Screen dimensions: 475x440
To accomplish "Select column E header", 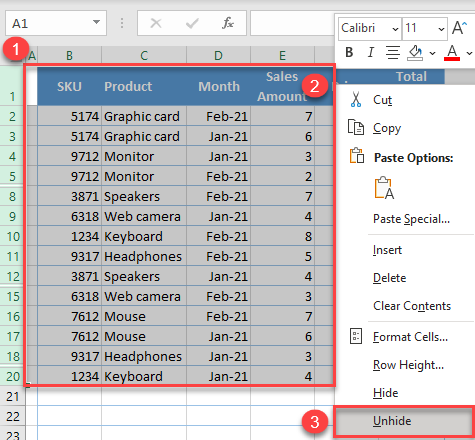I will click(x=282, y=55).
